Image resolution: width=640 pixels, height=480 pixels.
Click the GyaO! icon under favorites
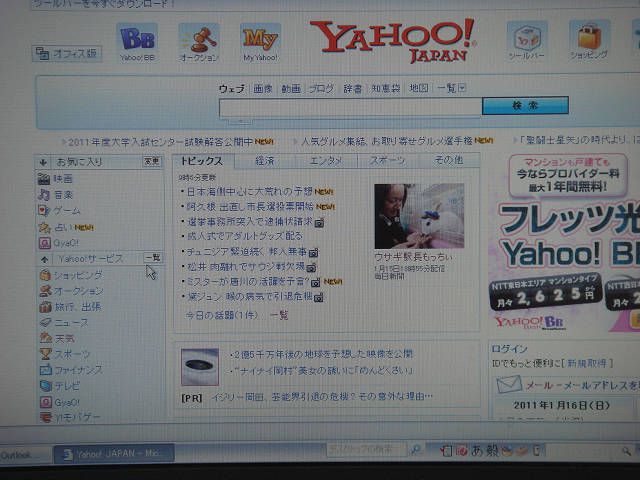(44, 243)
